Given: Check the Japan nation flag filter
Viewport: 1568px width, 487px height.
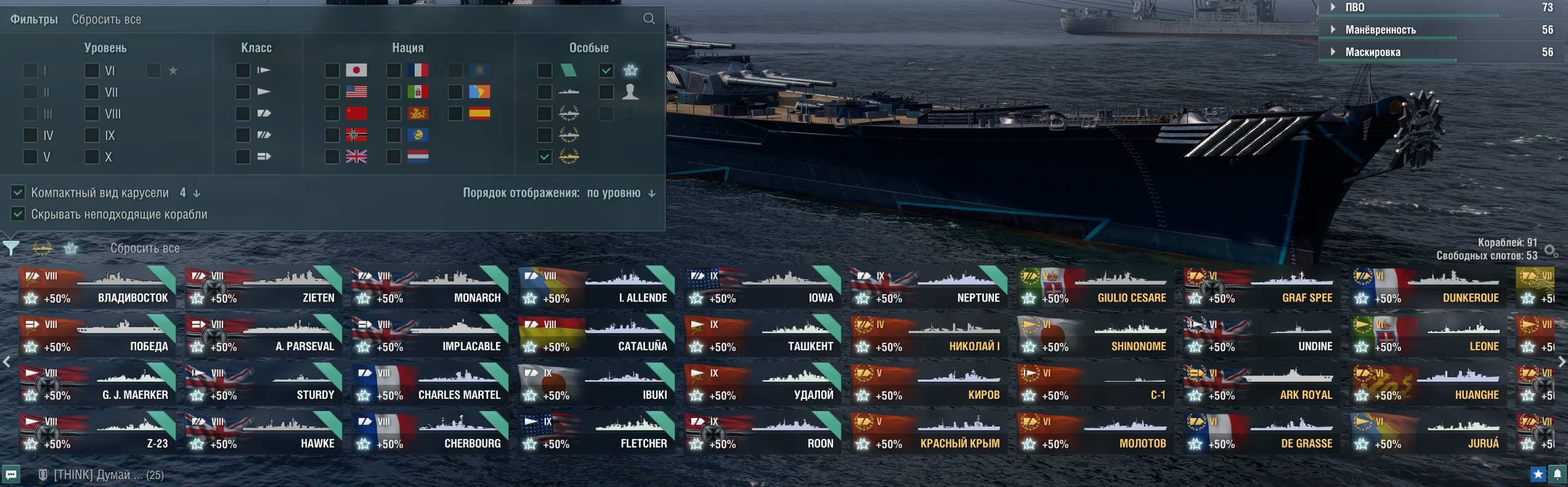Looking at the screenshot, I should [332, 70].
